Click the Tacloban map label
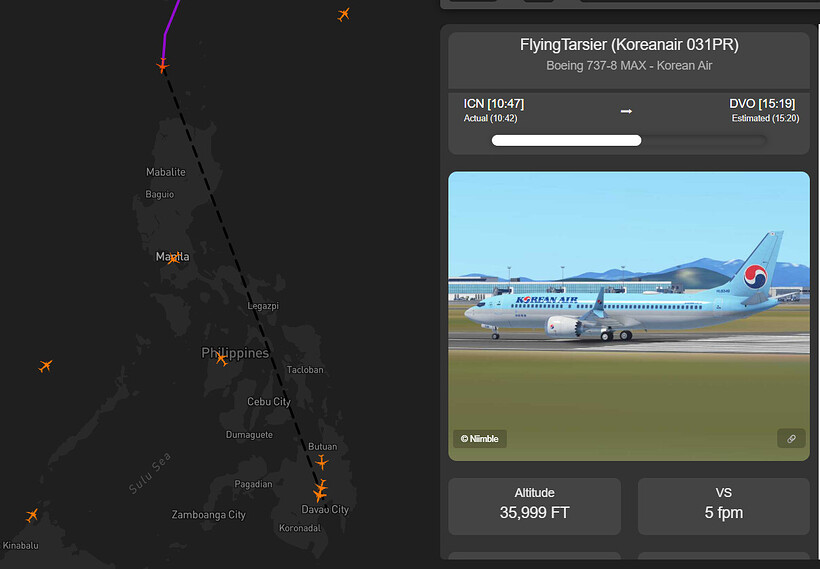Image resolution: width=820 pixels, height=569 pixels. pyautogui.click(x=305, y=369)
